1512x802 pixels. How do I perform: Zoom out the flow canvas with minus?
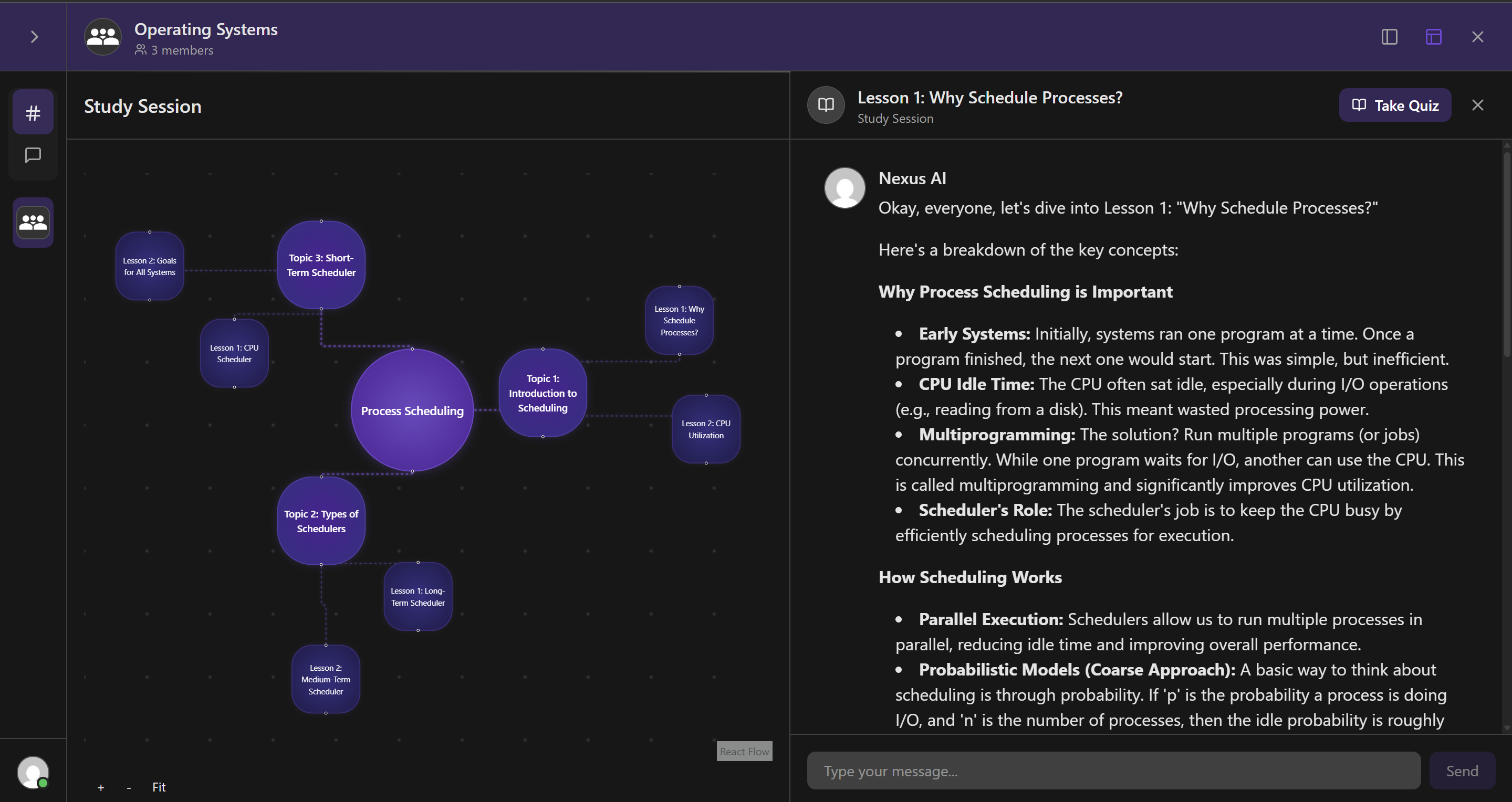[x=129, y=787]
